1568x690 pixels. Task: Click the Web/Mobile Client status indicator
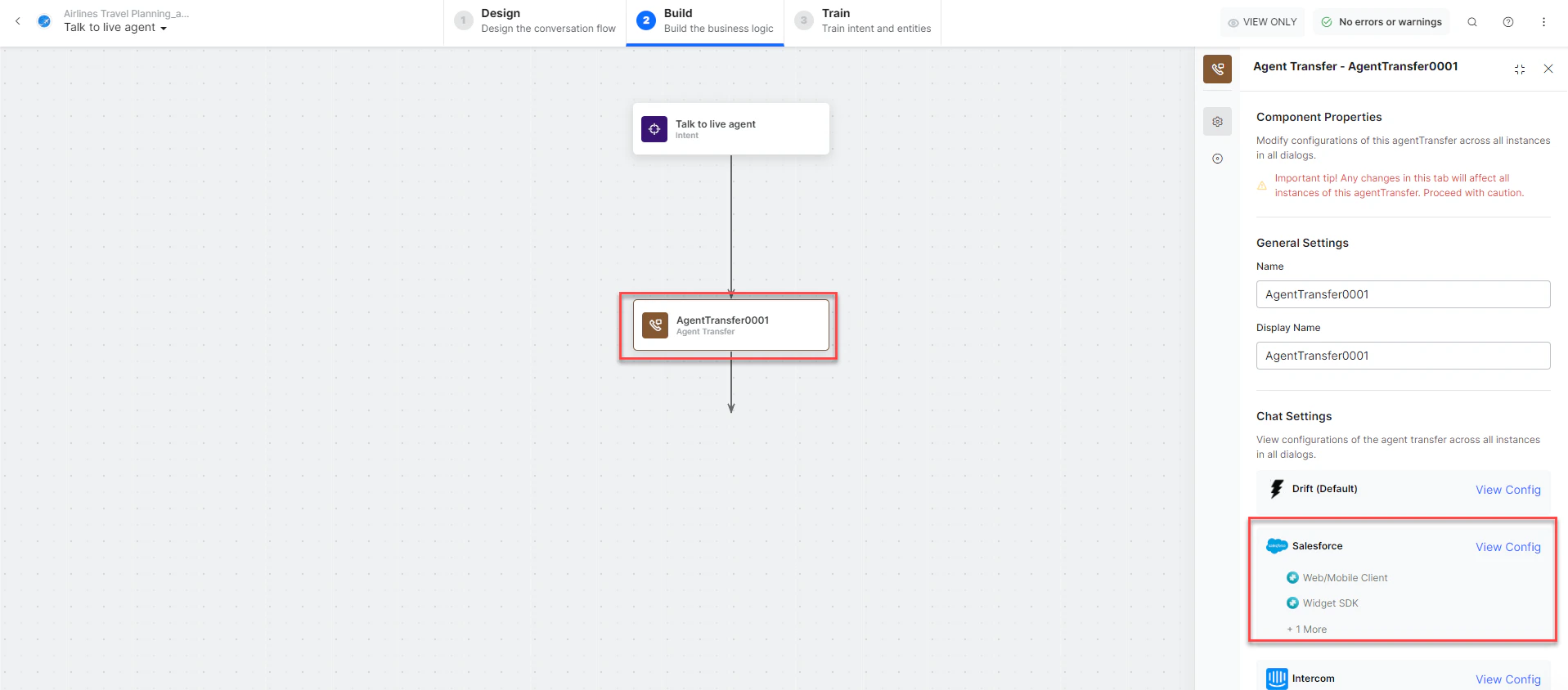[1292, 577]
